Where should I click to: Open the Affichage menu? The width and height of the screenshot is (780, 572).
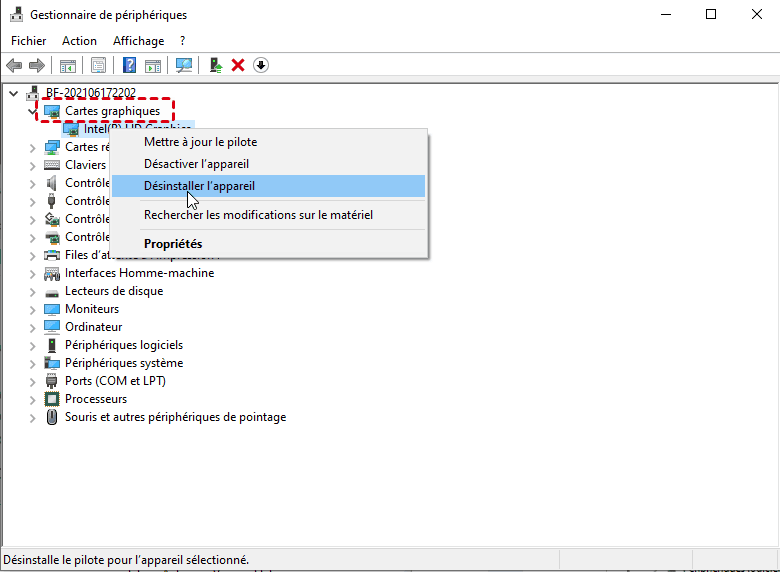click(x=138, y=41)
